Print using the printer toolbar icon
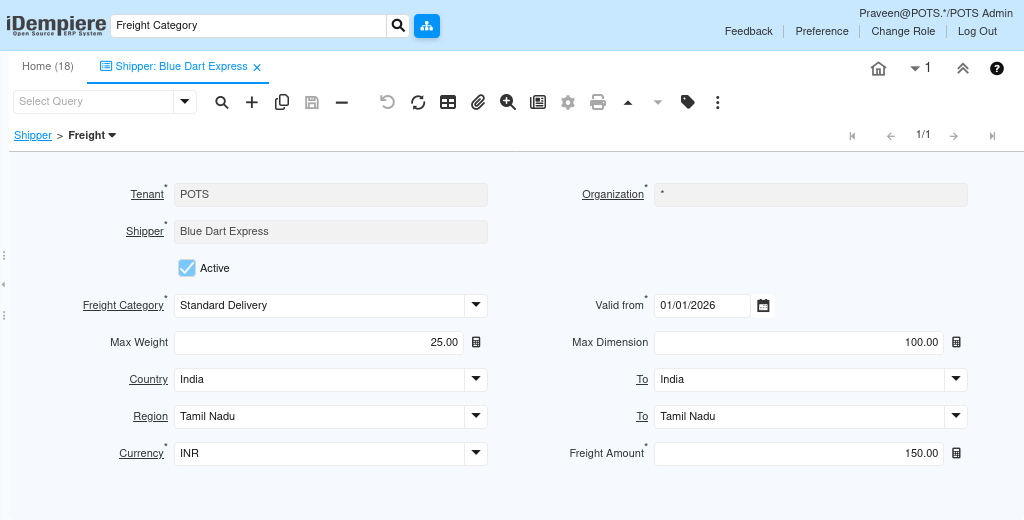 (598, 103)
